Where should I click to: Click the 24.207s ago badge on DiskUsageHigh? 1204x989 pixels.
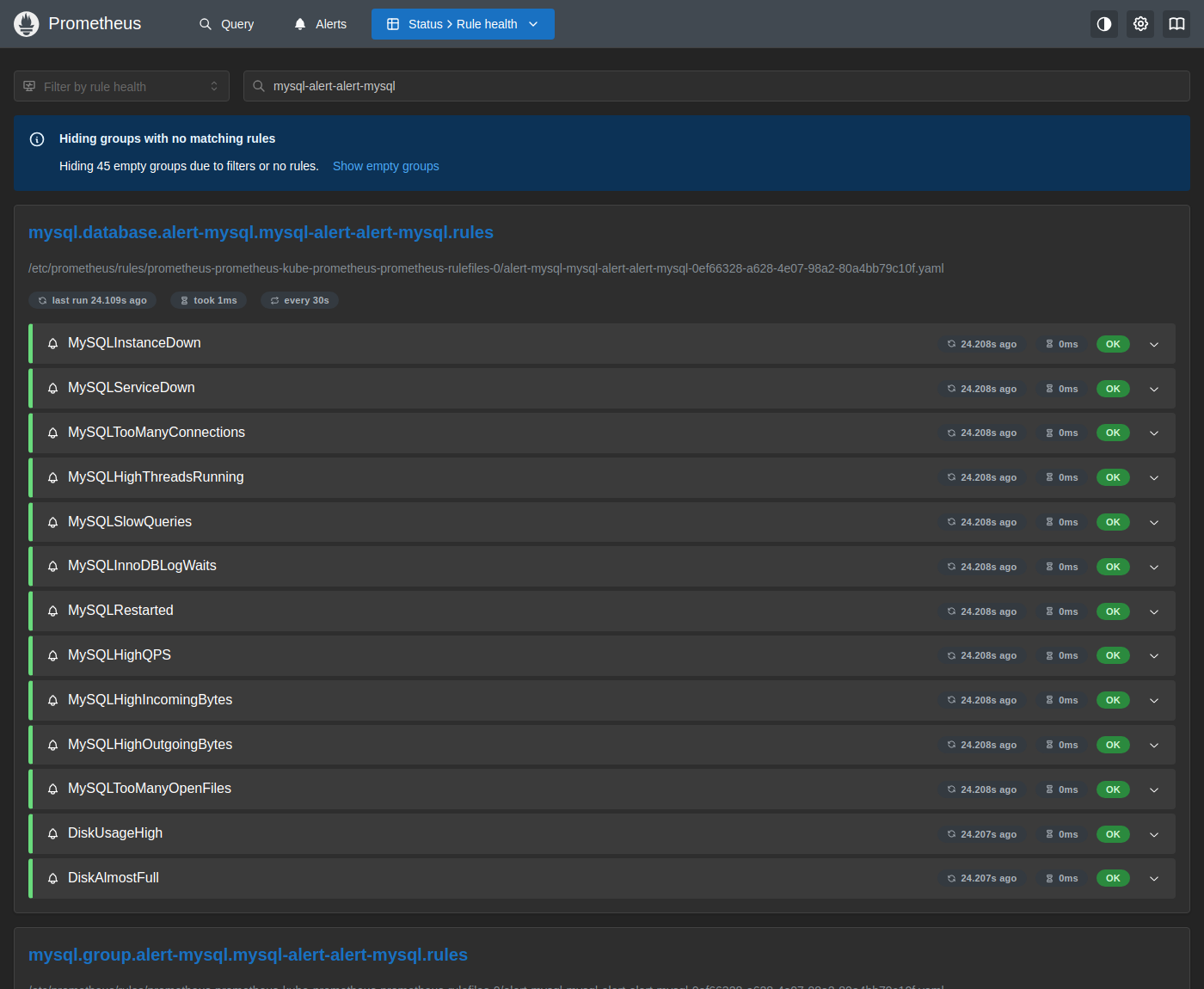[x=982, y=834]
